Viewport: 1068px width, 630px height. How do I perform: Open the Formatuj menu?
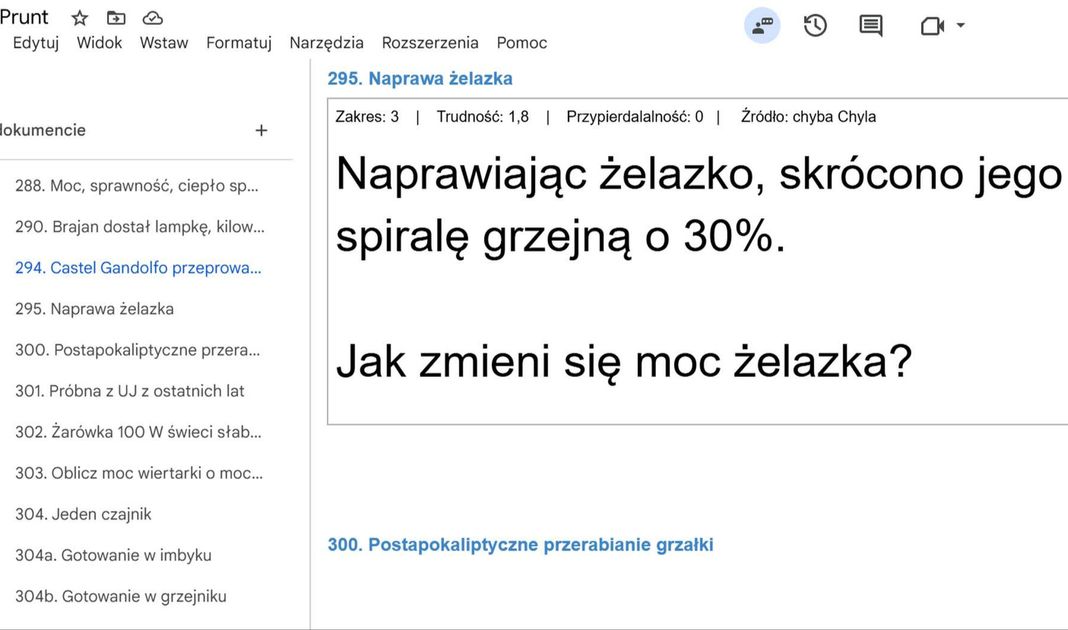click(x=238, y=42)
